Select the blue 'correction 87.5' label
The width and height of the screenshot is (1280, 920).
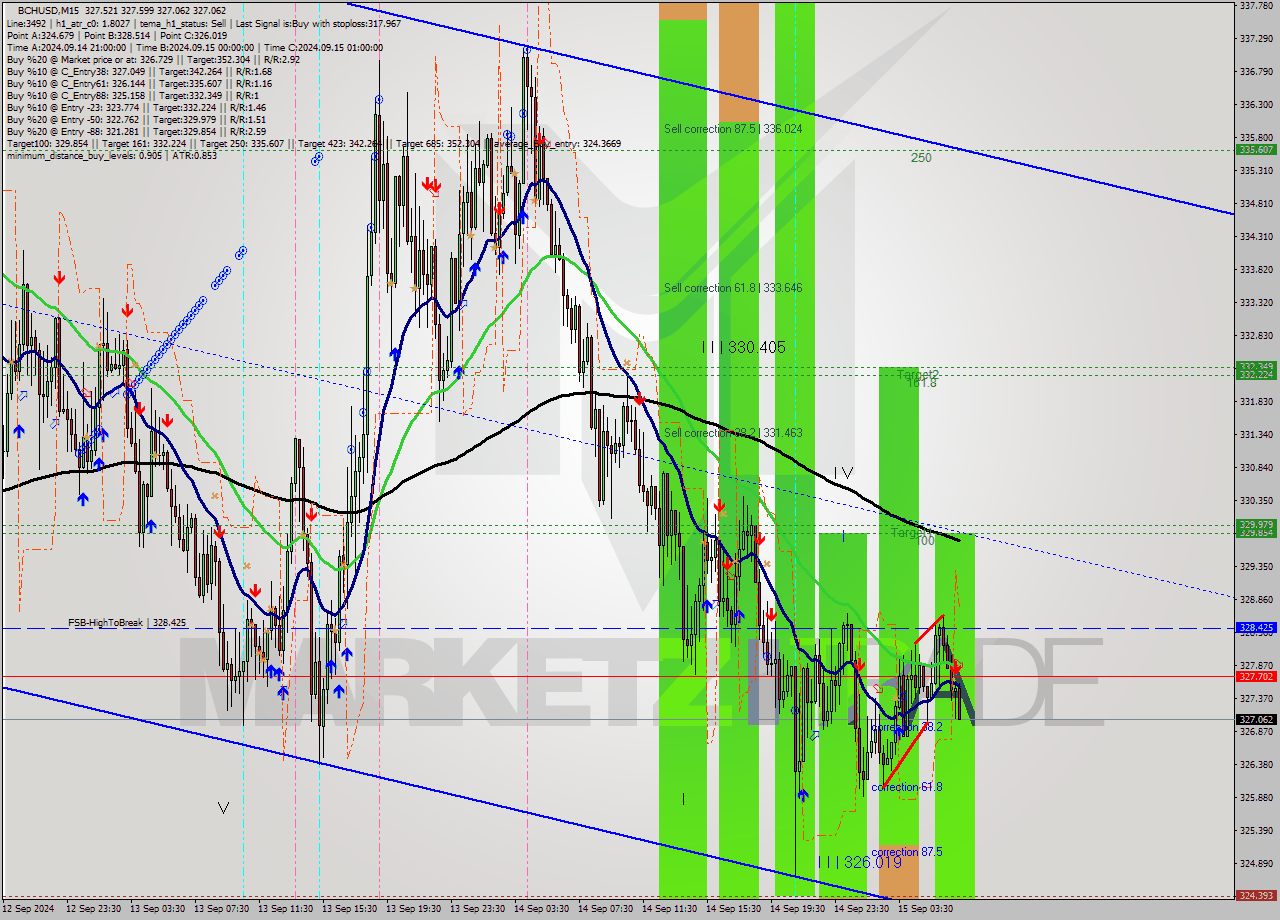[906, 852]
